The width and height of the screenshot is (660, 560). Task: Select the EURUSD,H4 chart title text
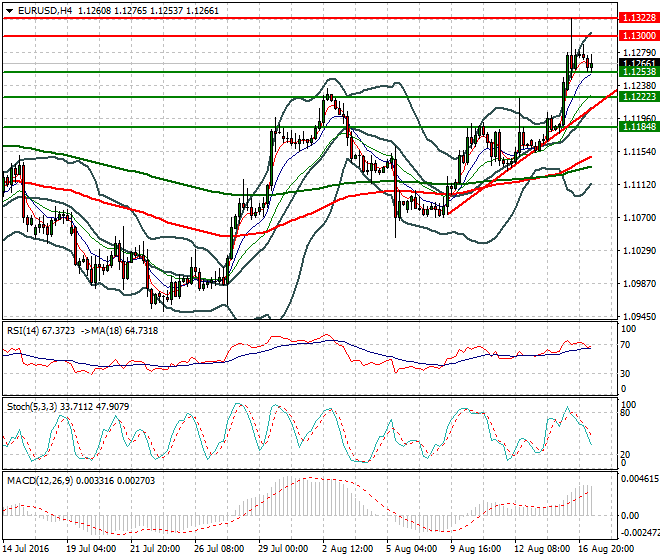[x=45, y=11]
